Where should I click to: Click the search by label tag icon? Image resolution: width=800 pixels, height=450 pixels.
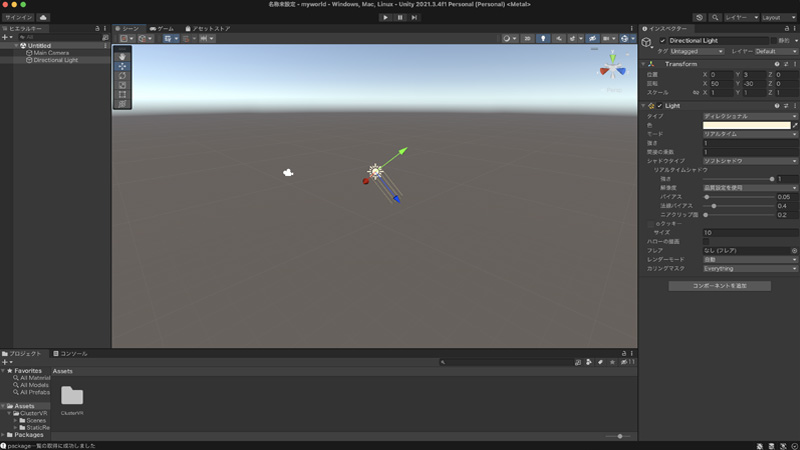coord(601,362)
